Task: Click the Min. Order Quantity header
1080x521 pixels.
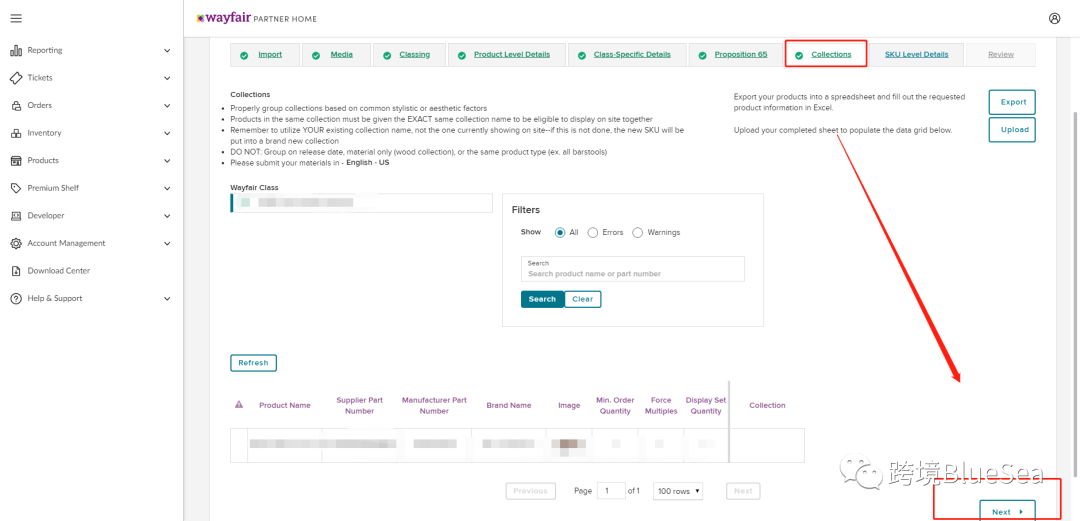Action: (615, 405)
